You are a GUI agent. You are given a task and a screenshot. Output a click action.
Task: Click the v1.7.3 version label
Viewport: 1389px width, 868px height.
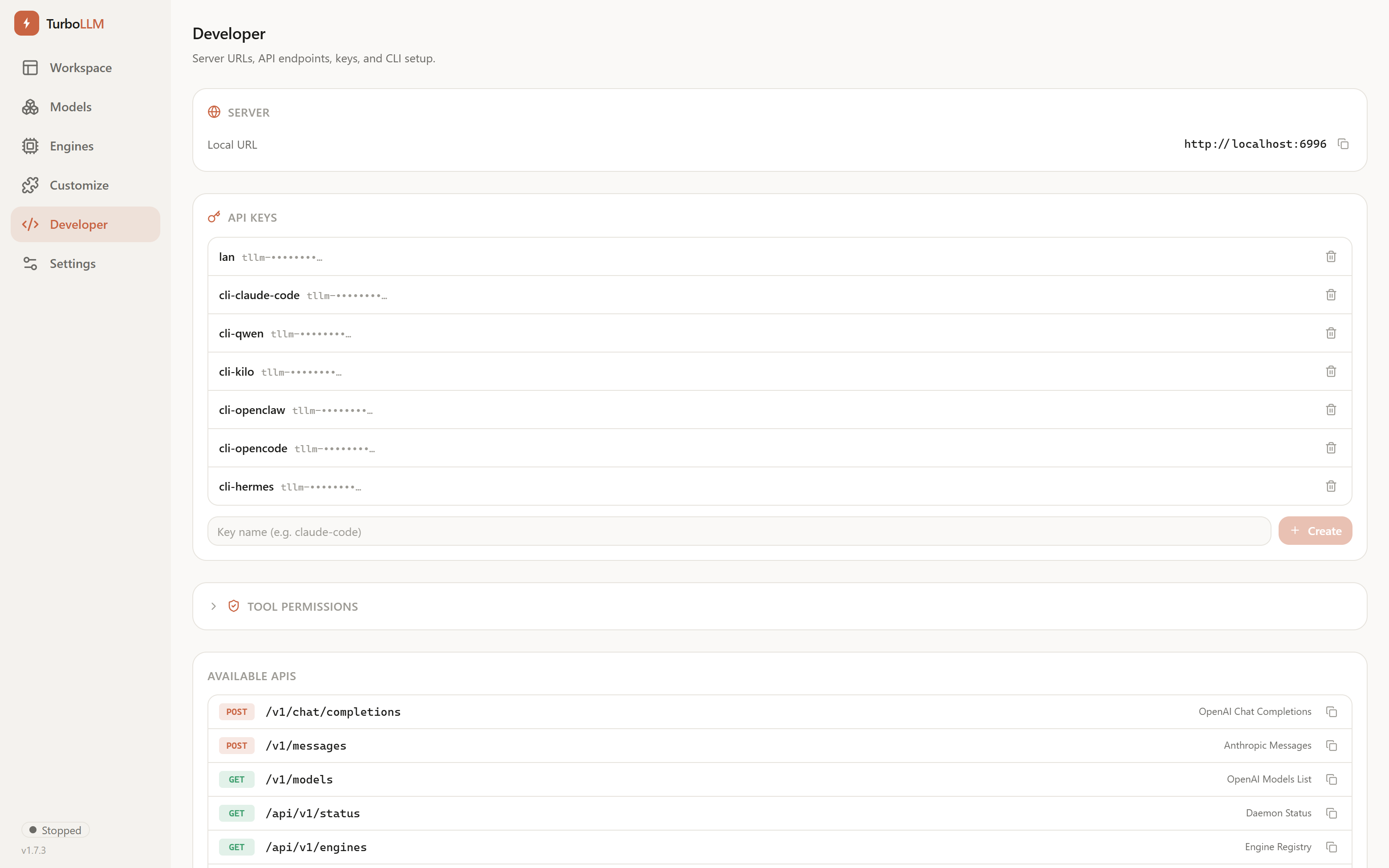coord(34,850)
